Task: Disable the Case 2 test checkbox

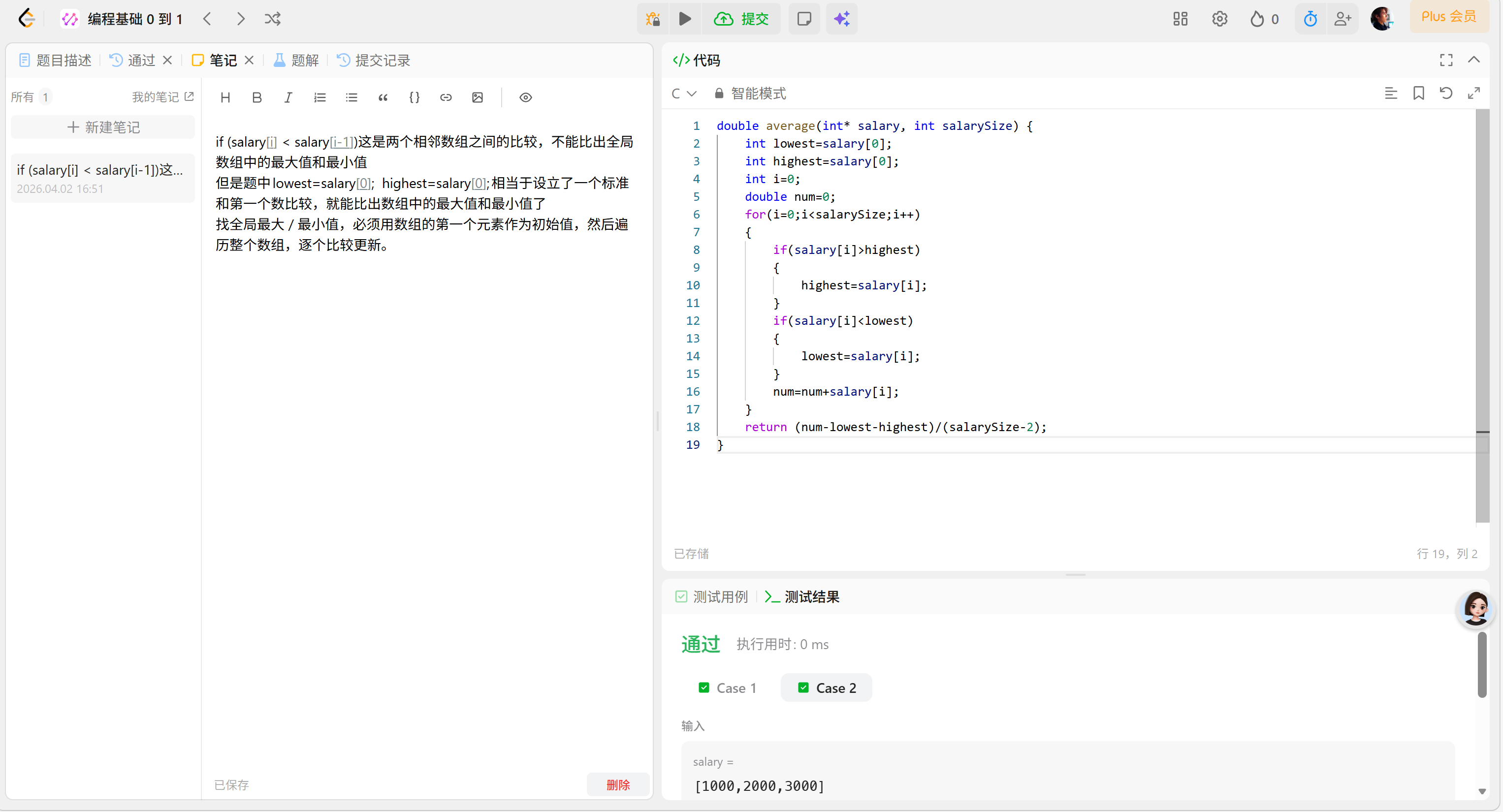Action: tap(803, 688)
